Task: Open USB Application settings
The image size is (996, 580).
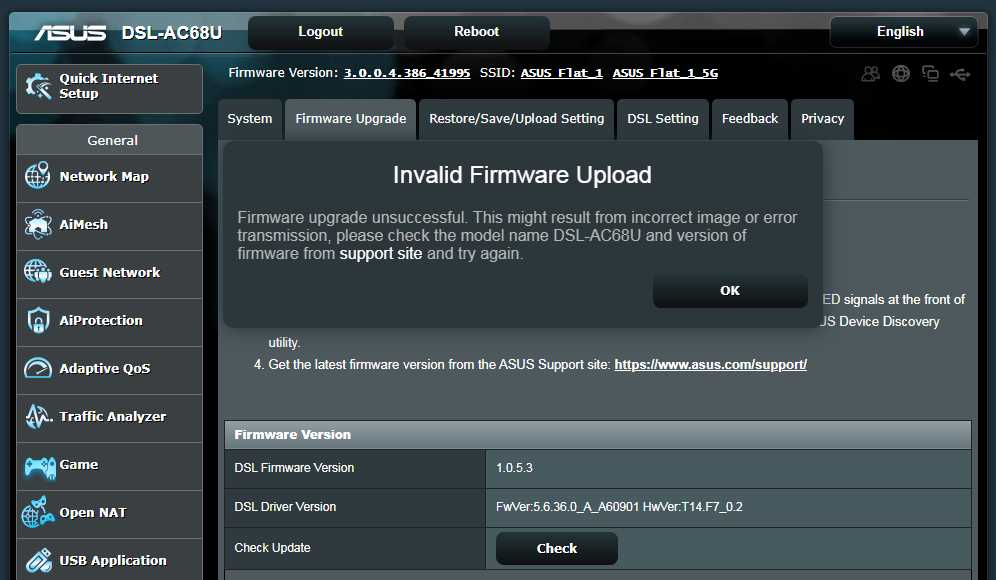Action: [109, 560]
